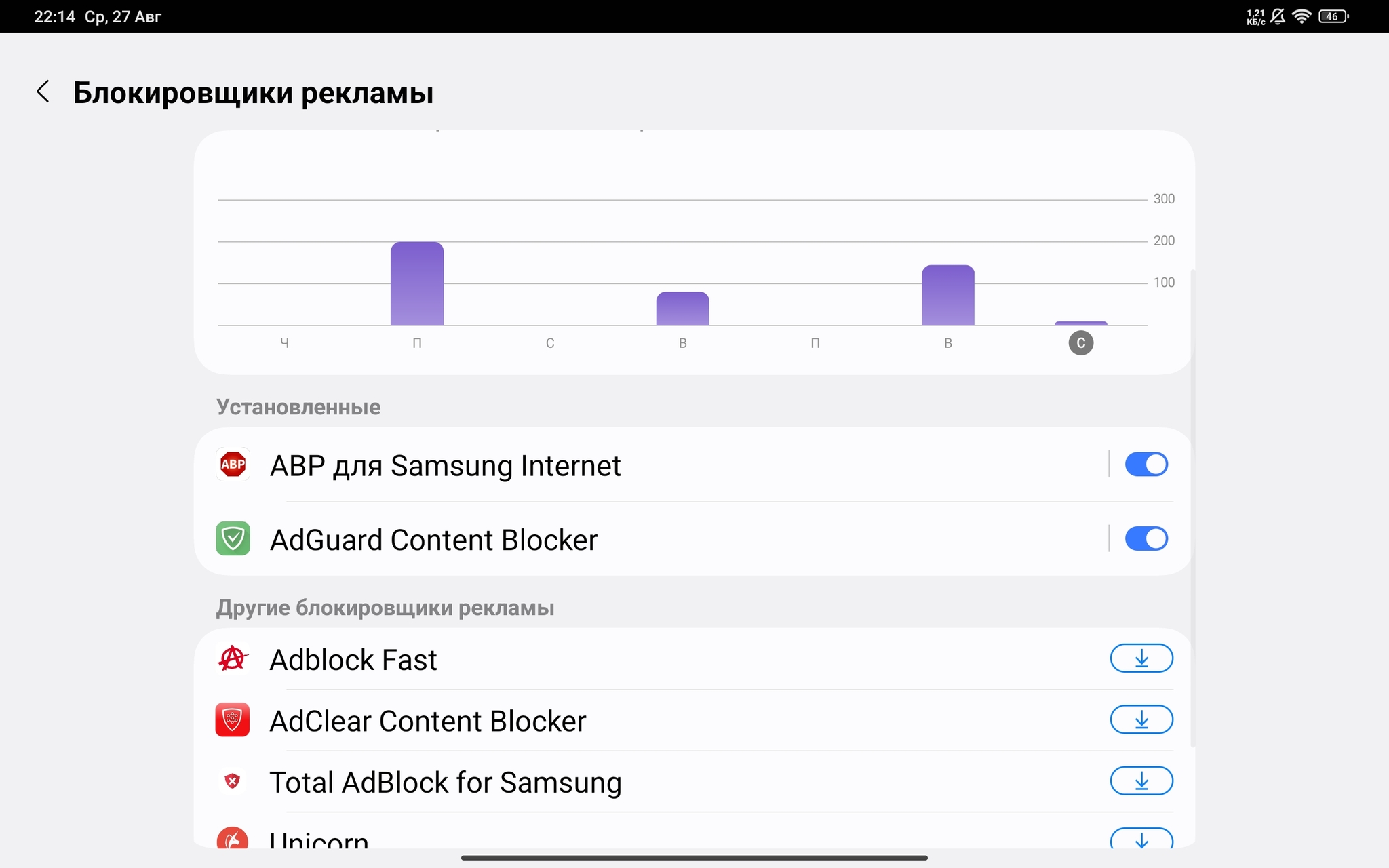
Task: Open AdGuard Content Blocker entry
Action: point(651,539)
